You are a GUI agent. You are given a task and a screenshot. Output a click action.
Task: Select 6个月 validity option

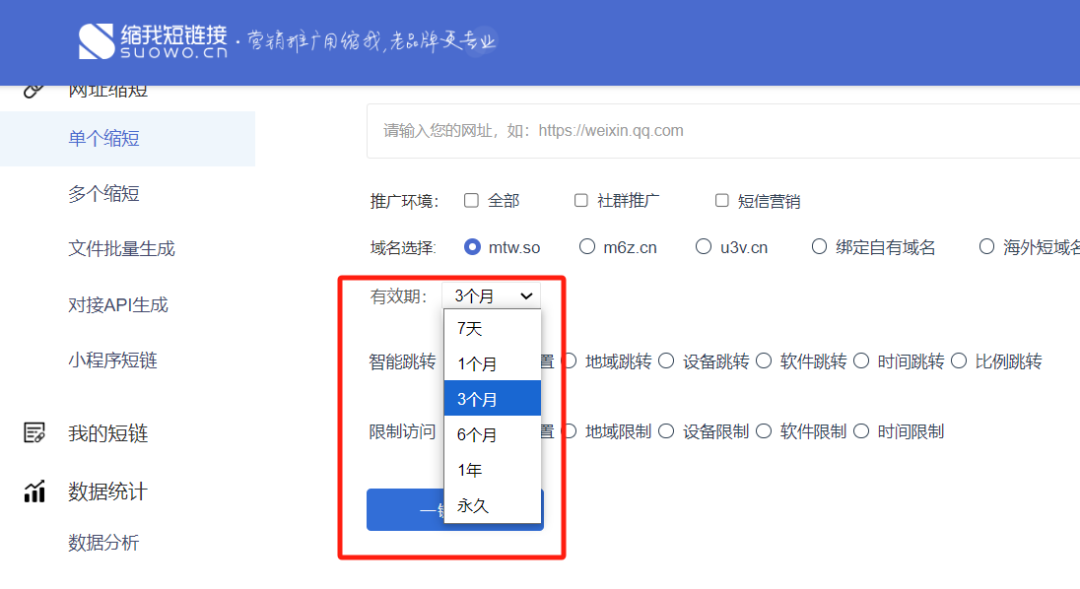click(477, 435)
